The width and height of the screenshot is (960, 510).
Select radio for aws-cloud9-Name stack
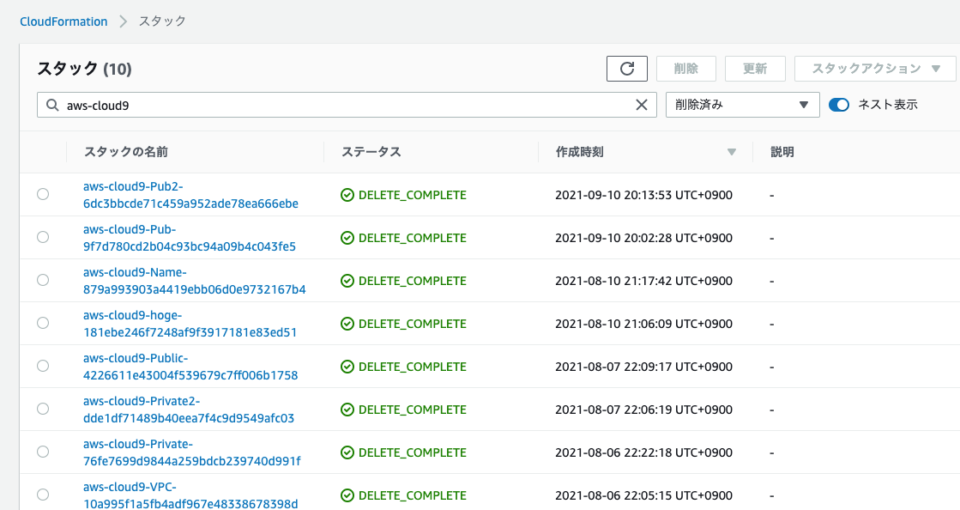click(x=43, y=280)
